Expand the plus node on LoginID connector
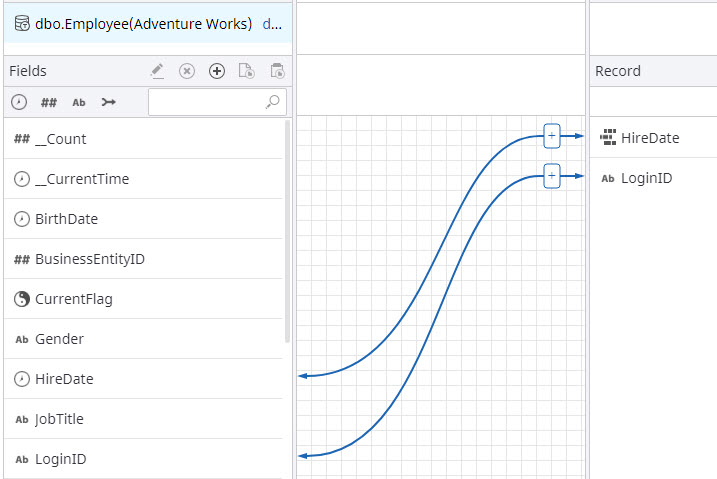Image resolution: width=717 pixels, height=479 pixels. (551, 176)
